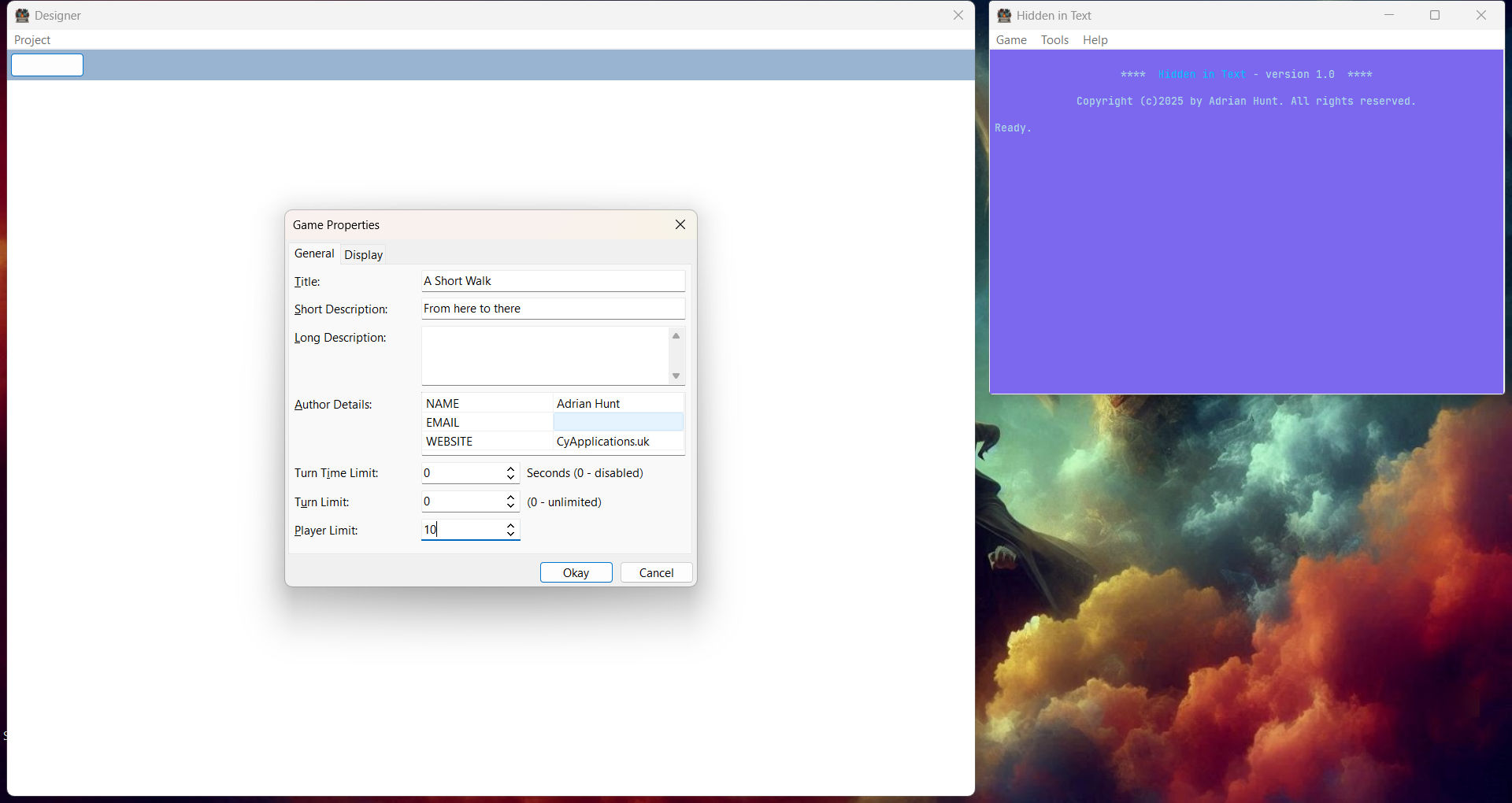This screenshot has width=1512, height=803.
Task: Open the Game menu
Action: 1011,40
